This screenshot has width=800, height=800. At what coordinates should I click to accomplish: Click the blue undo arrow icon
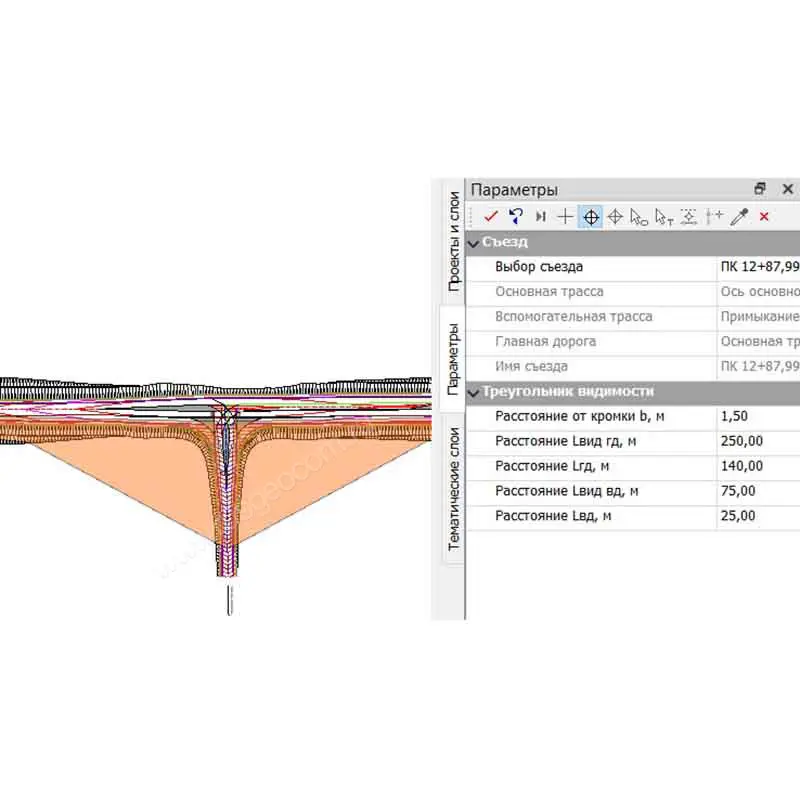coord(516,216)
